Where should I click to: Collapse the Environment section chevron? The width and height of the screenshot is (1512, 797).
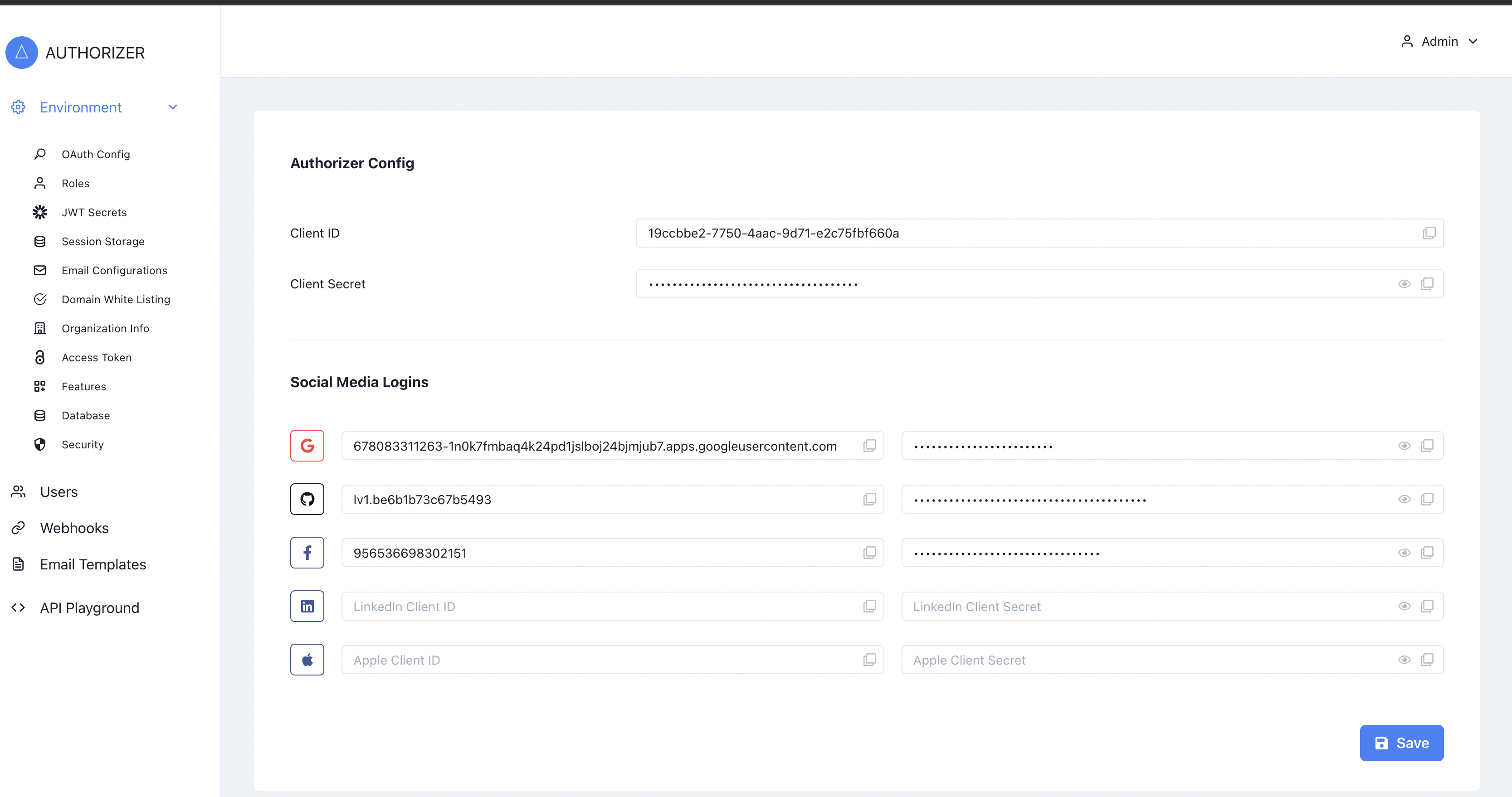tap(173, 107)
